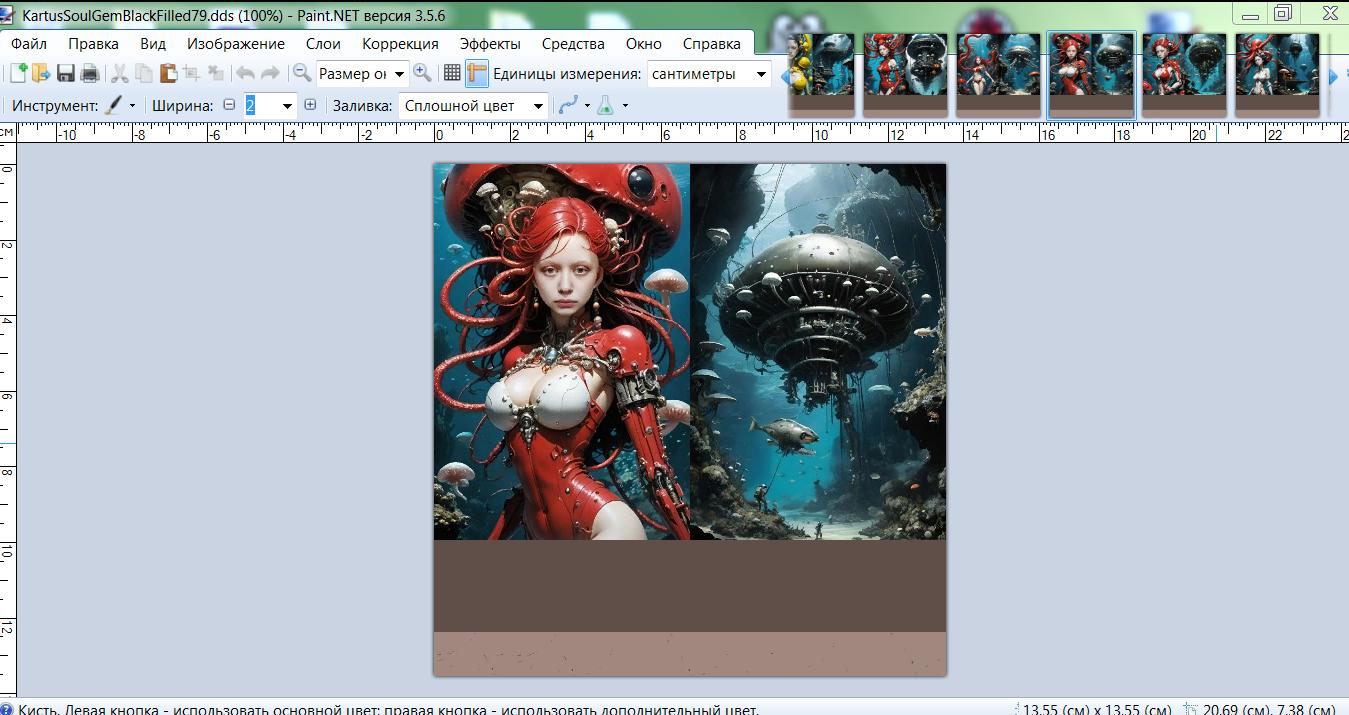Click the Cut scissors icon

tap(120, 73)
